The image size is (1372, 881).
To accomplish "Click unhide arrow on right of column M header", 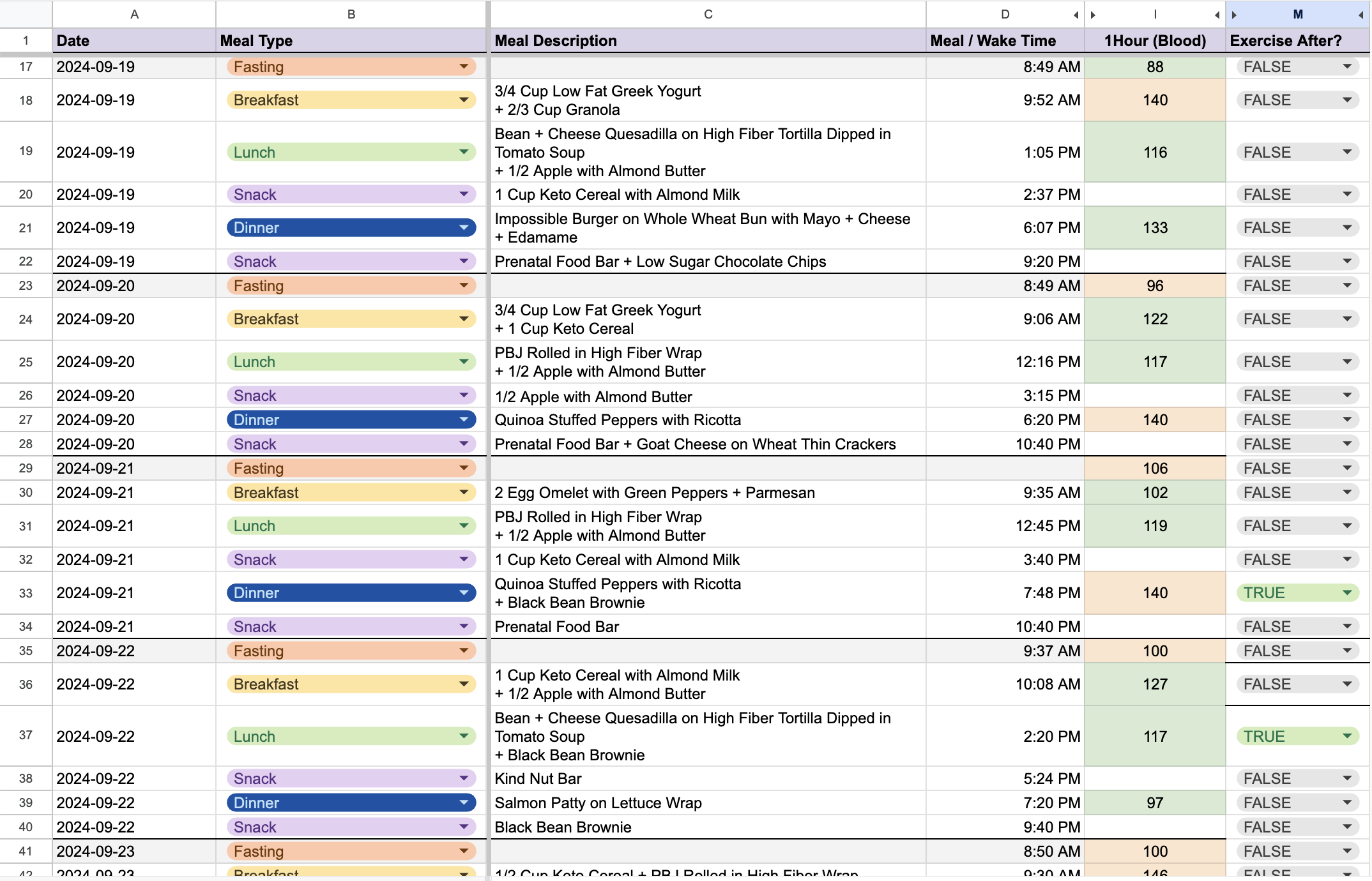I will (1361, 15).
